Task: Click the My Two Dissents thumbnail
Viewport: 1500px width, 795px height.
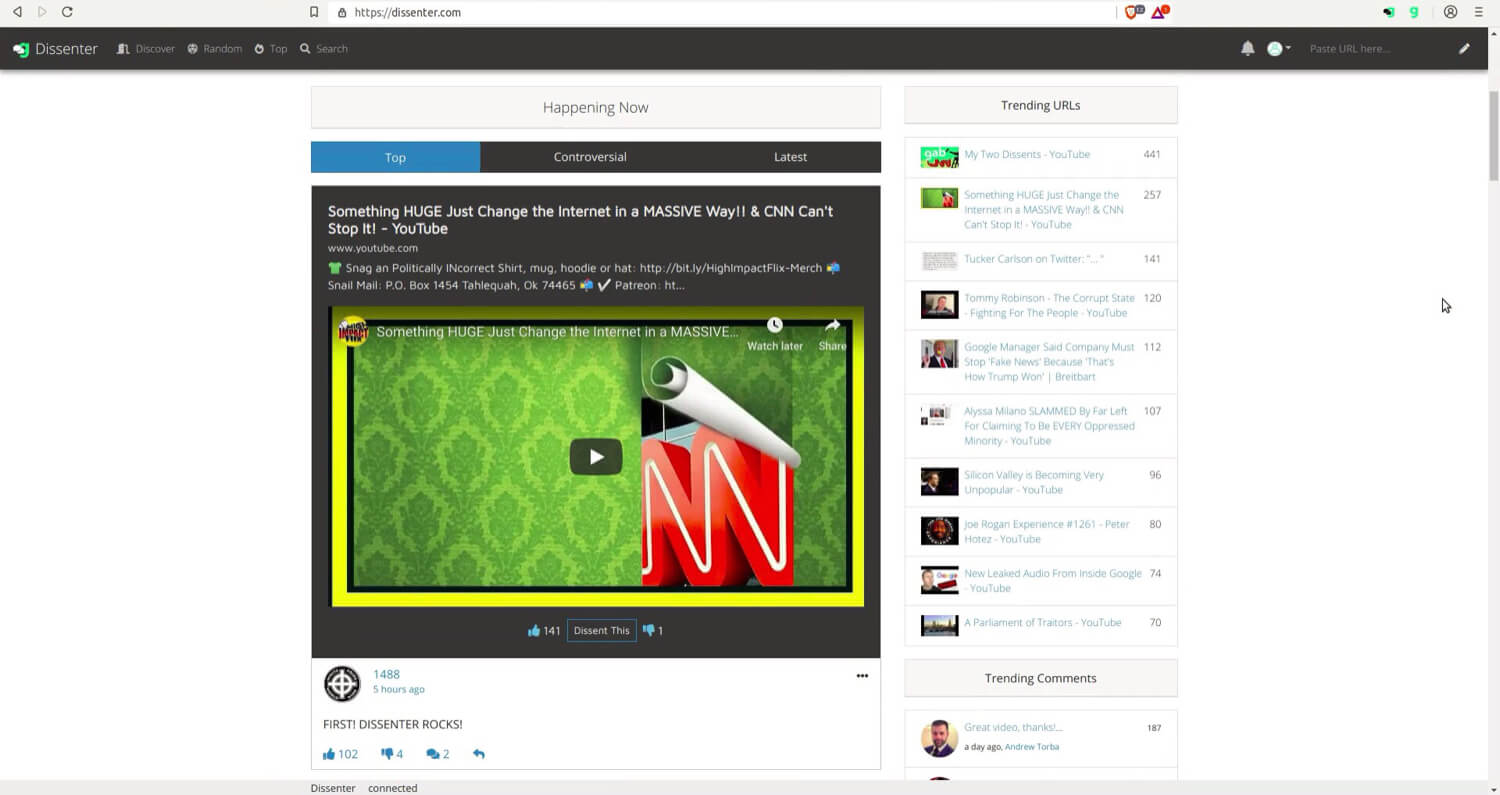Action: coord(939,157)
